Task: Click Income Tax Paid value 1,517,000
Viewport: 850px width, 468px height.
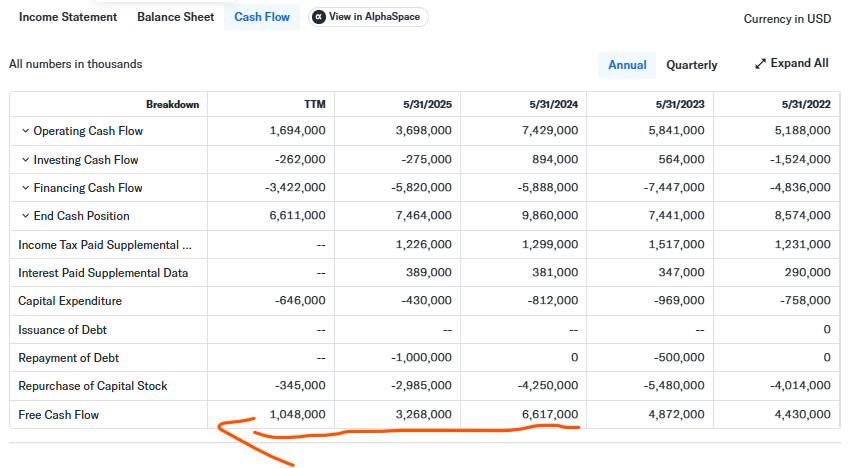Action: click(677, 245)
